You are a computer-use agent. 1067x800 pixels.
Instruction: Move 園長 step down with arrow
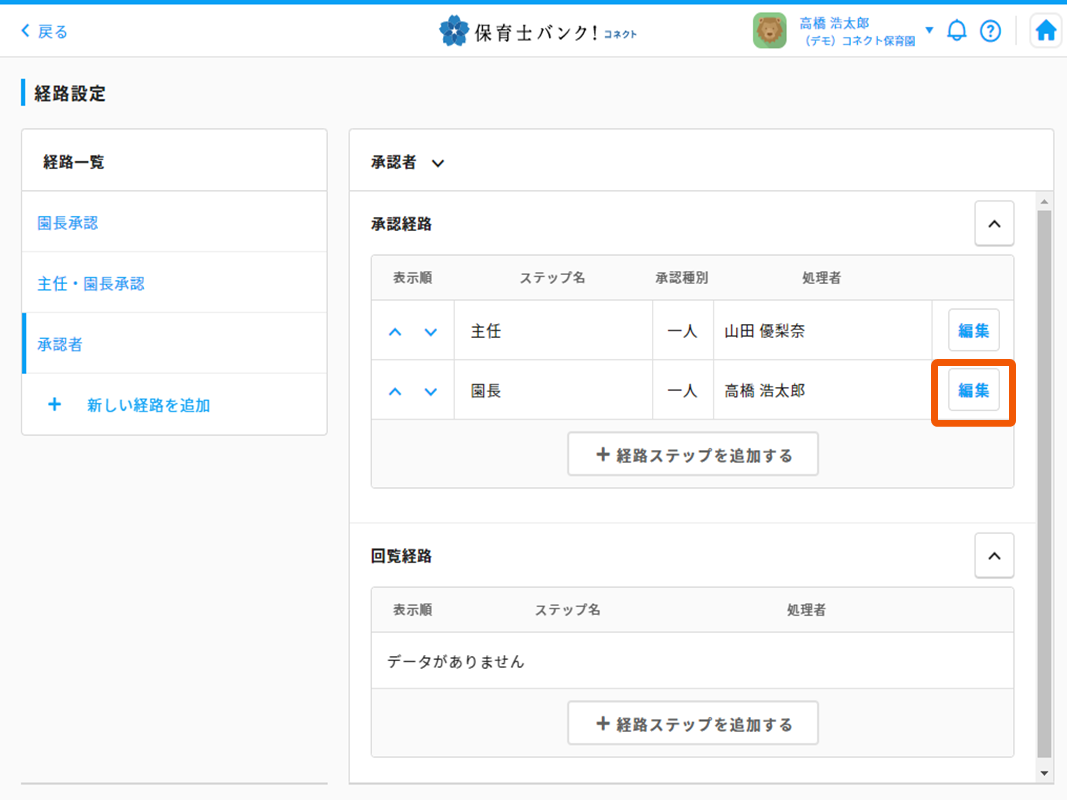[x=431, y=391]
